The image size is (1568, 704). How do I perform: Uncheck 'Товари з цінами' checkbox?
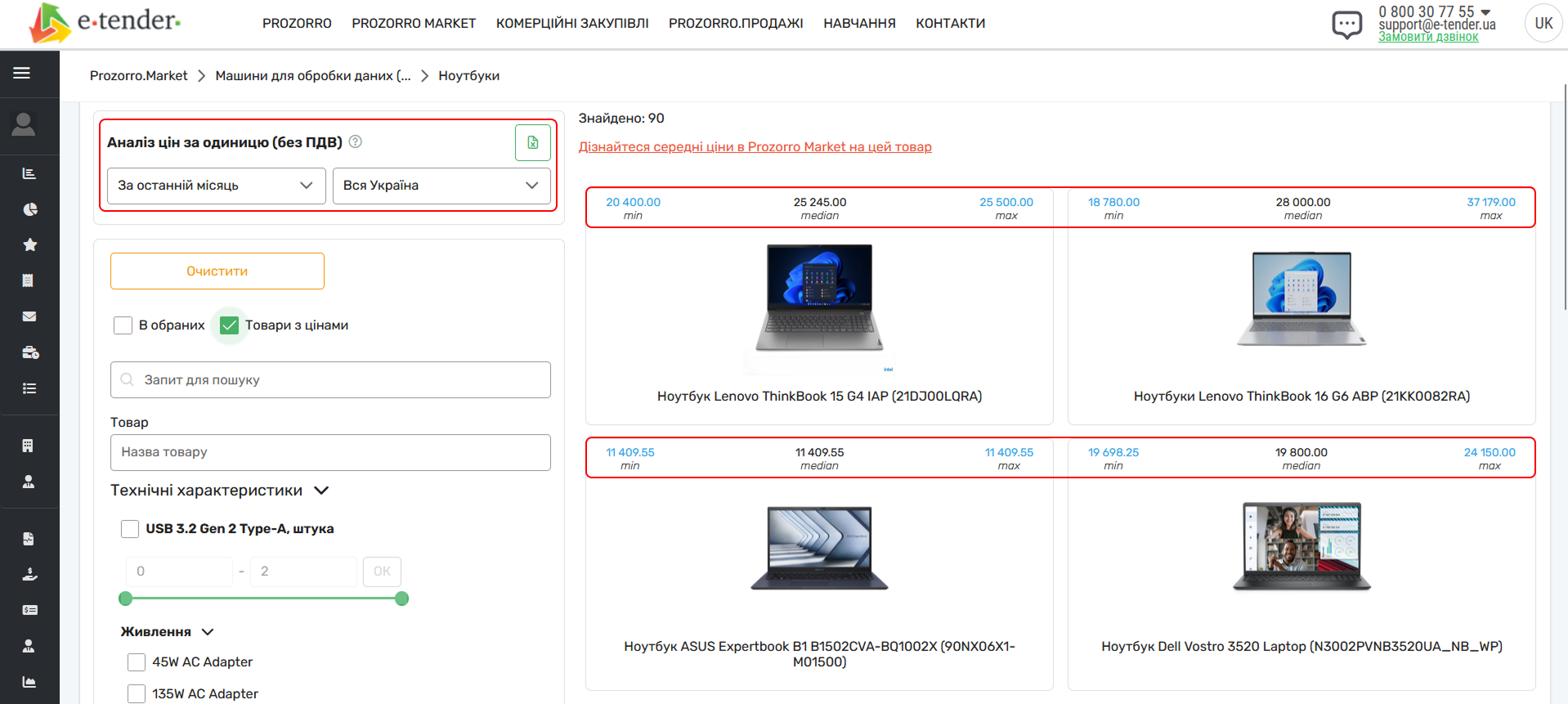[230, 325]
